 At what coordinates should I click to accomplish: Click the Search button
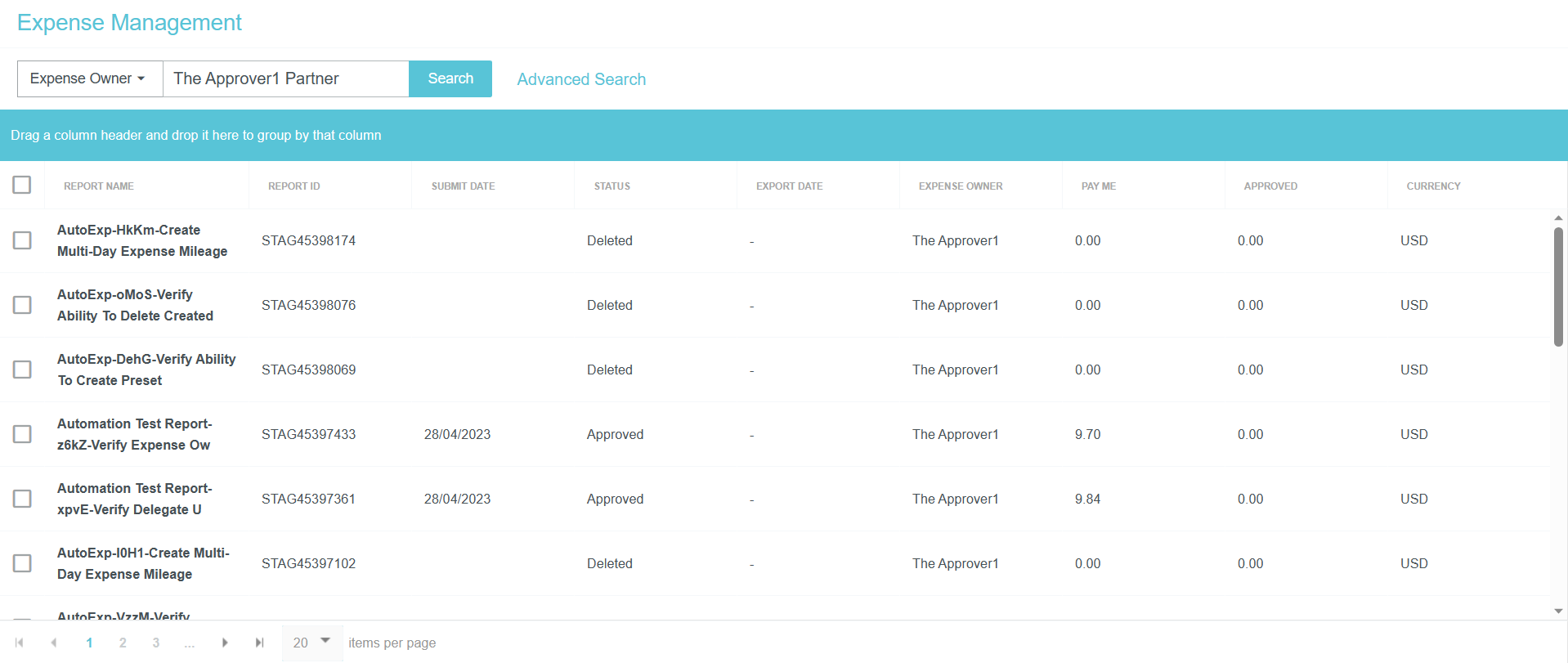click(450, 78)
